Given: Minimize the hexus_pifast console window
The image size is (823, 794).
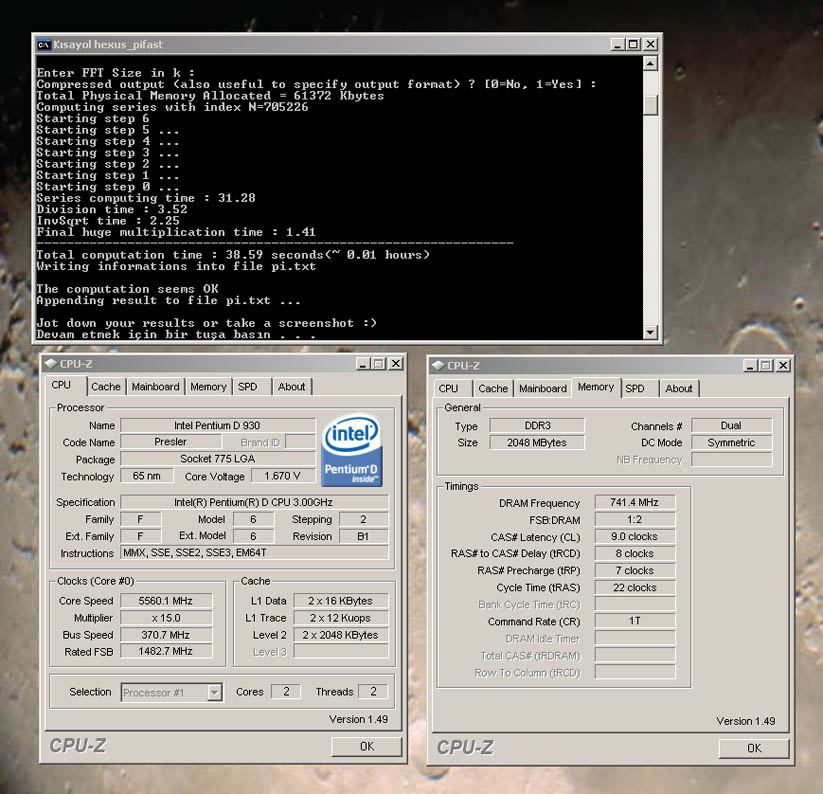Looking at the screenshot, I should pyautogui.click(x=618, y=45).
